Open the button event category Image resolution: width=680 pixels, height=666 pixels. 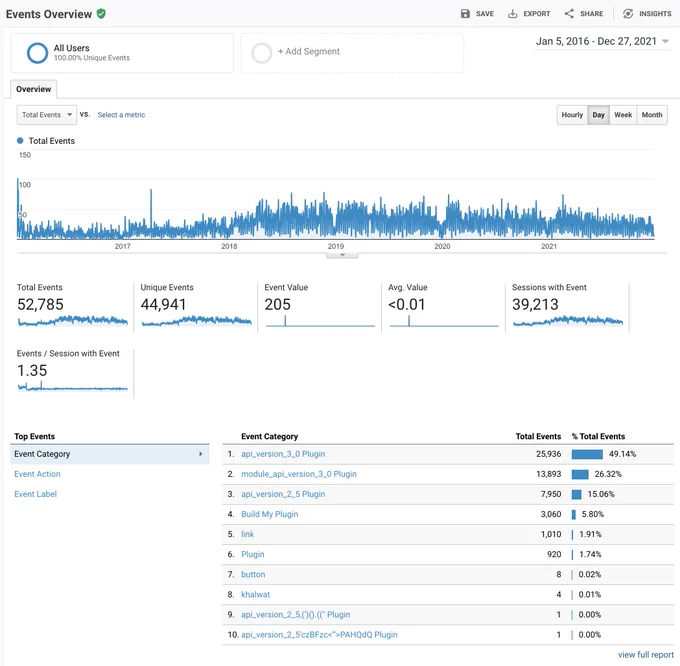pyautogui.click(x=253, y=574)
